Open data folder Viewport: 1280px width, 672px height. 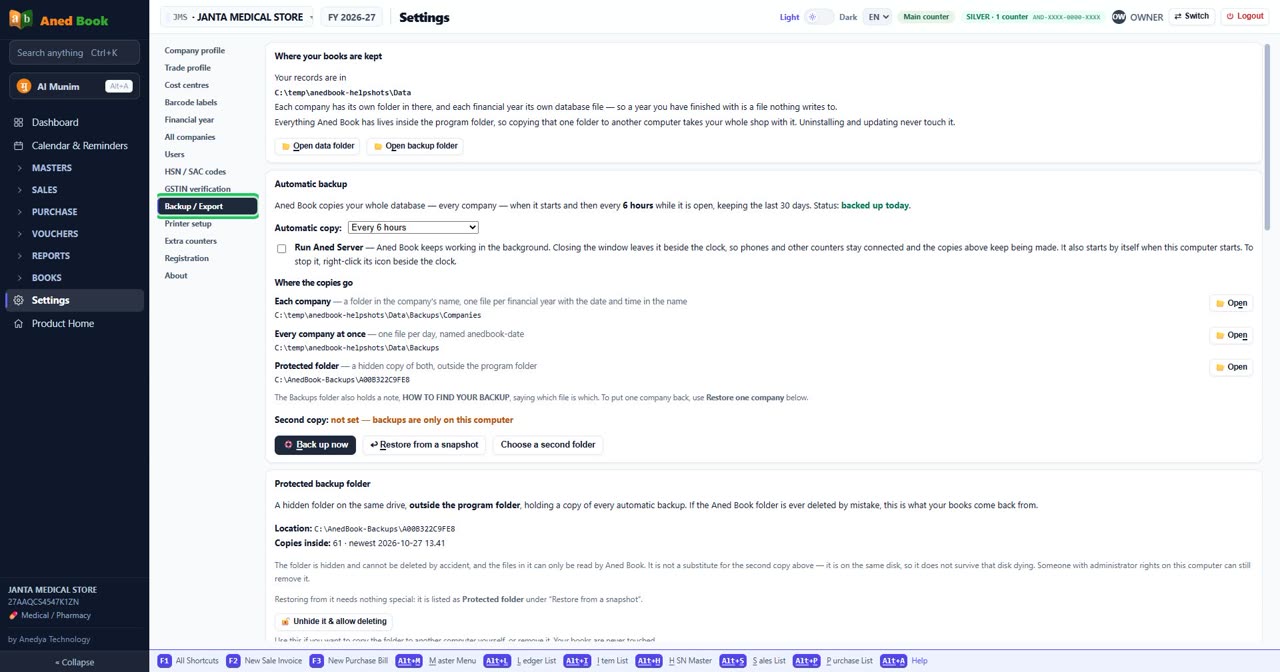[317, 146]
